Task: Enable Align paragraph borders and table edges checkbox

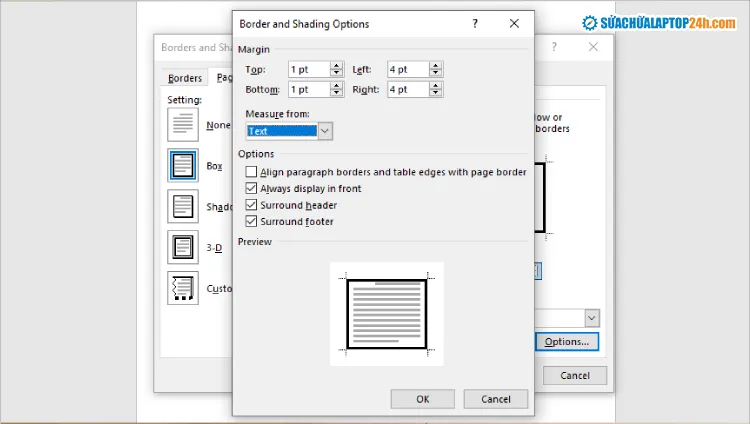Action: pos(251,172)
